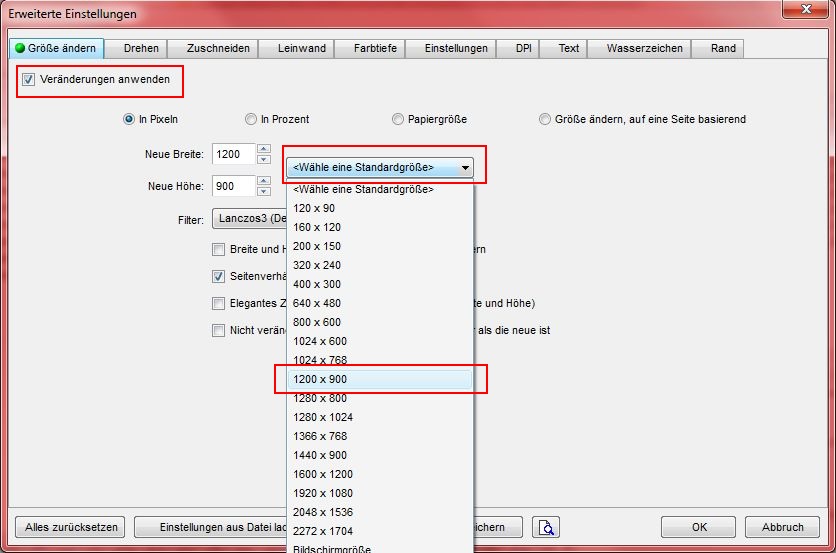This screenshot has width=836, height=553.
Task: Click Alles zurücksetzen button
Action: tap(71, 527)
